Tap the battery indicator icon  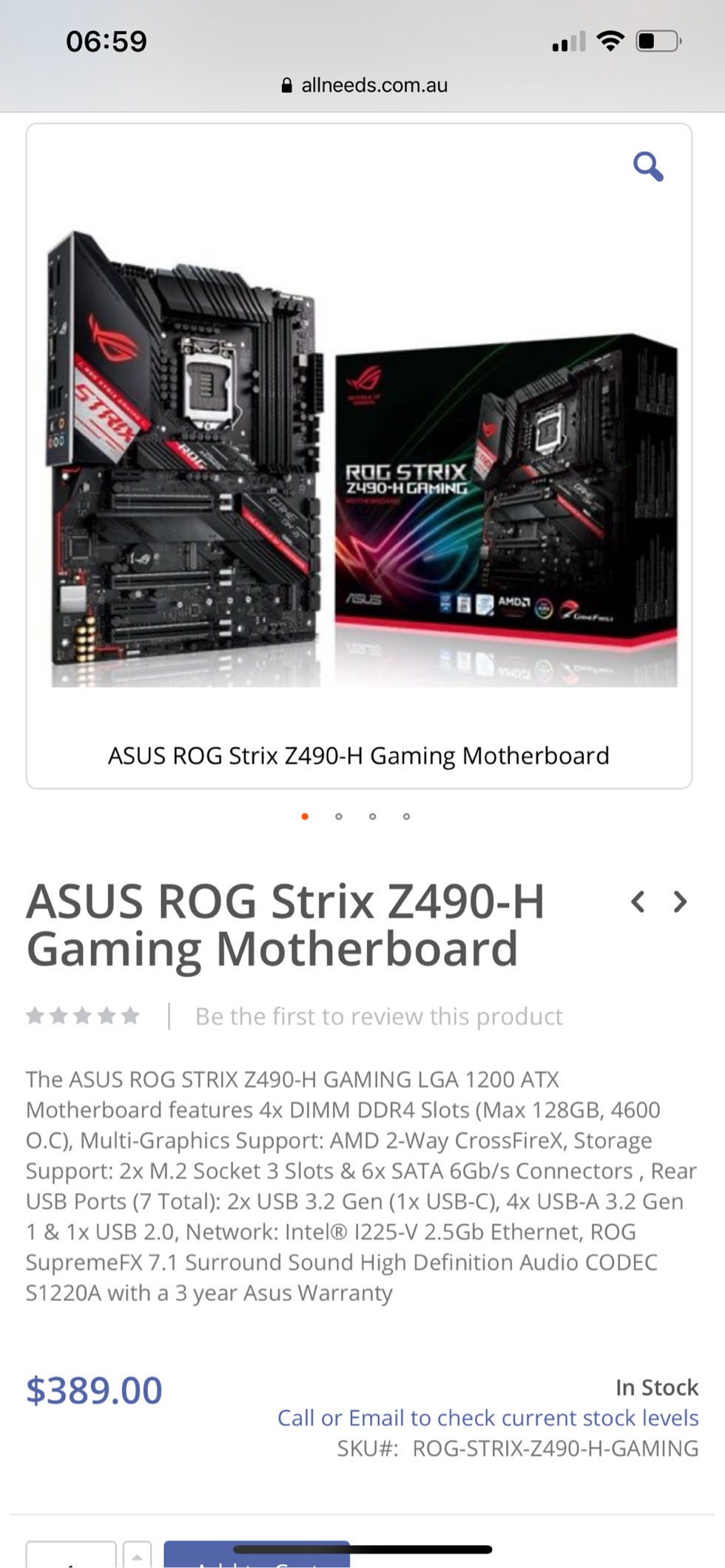pyautogui.click(x=658, y=41)
